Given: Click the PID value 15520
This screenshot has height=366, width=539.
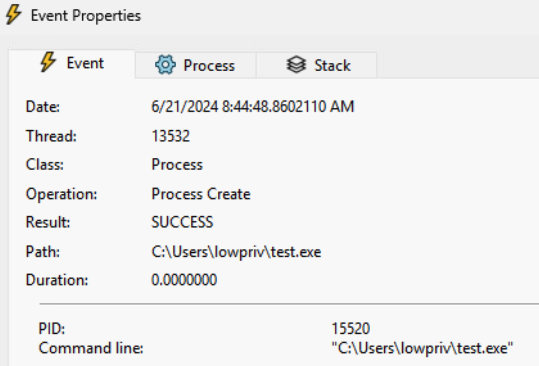Looking at the screenshot, I should click(x=351, y=329).
